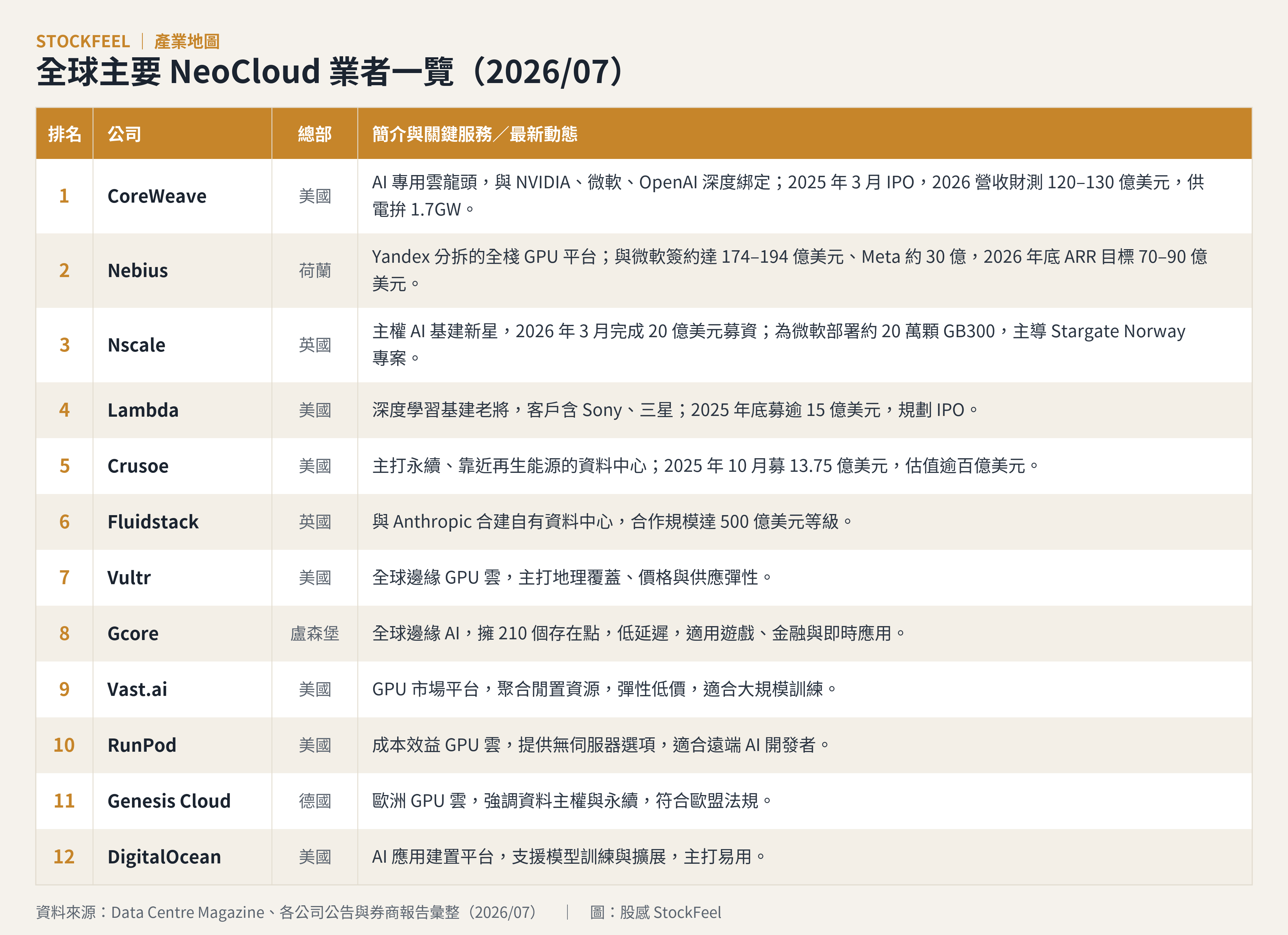
Task: Click the STOCKFEEL brand label
Action: coord(83,42)
